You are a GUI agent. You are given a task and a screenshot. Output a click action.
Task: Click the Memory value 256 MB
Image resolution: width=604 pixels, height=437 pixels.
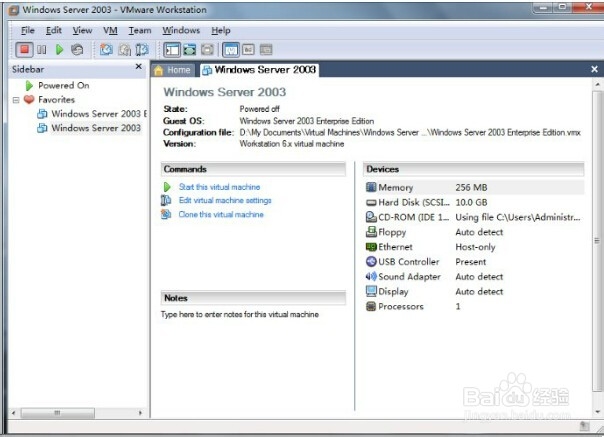click(x=471, y=188)
